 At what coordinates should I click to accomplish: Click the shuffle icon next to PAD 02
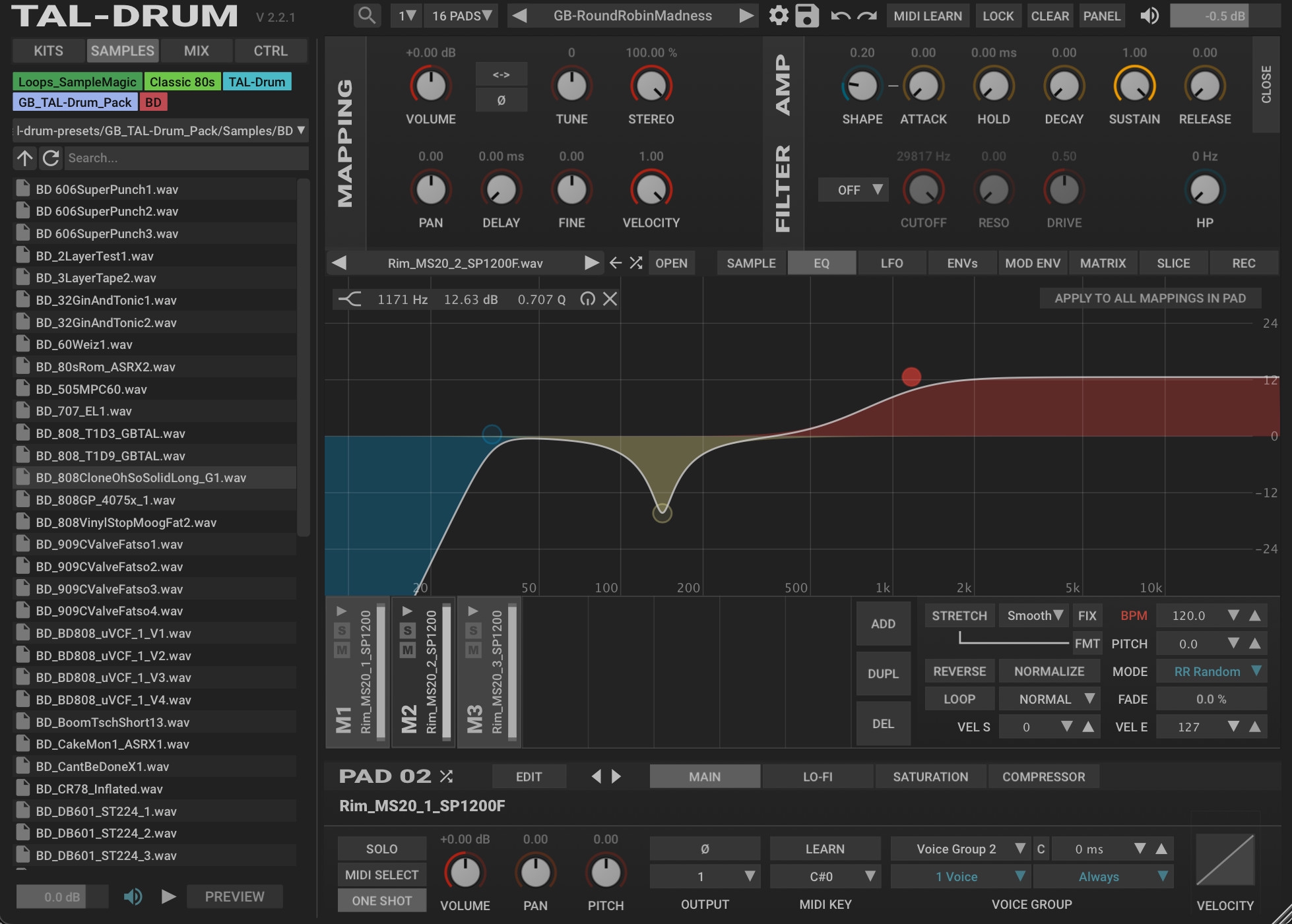[x=447, y=776]
